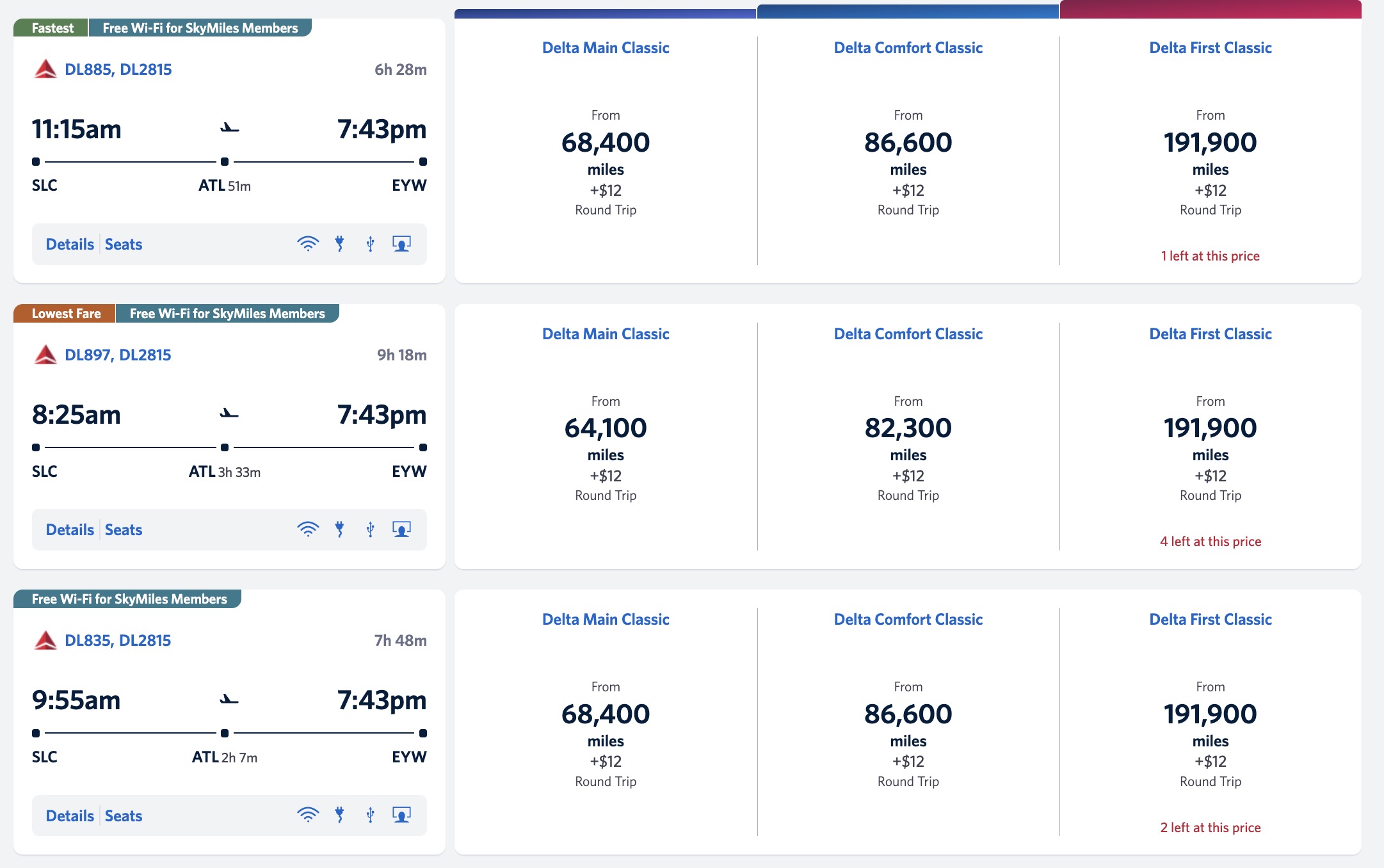Click the '7h 48m' duration text
This screenshot has height=868, width=1384.
[x=401, y=640]
